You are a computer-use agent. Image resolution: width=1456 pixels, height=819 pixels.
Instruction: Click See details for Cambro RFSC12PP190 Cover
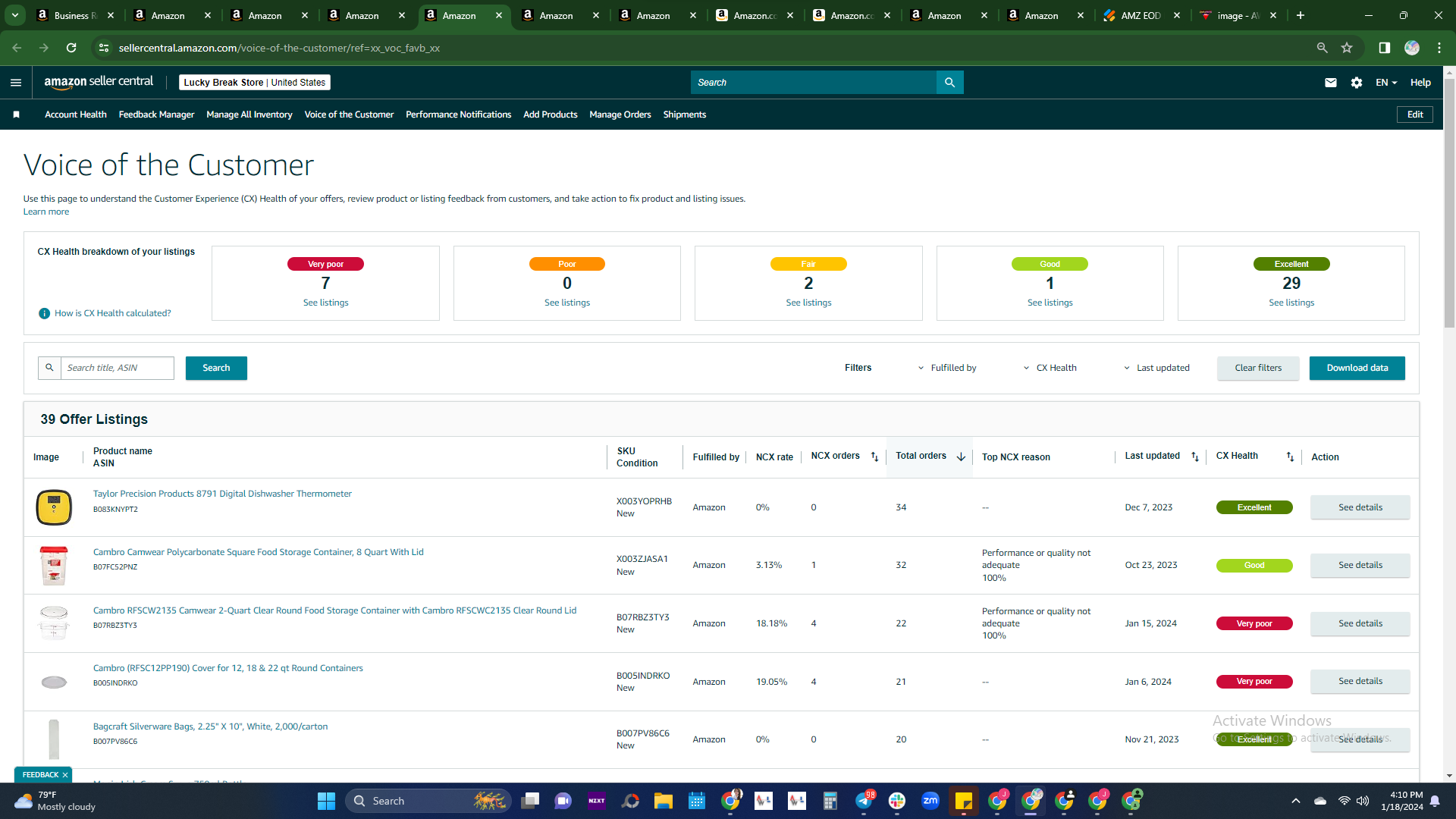click(x=1360, y=681)
